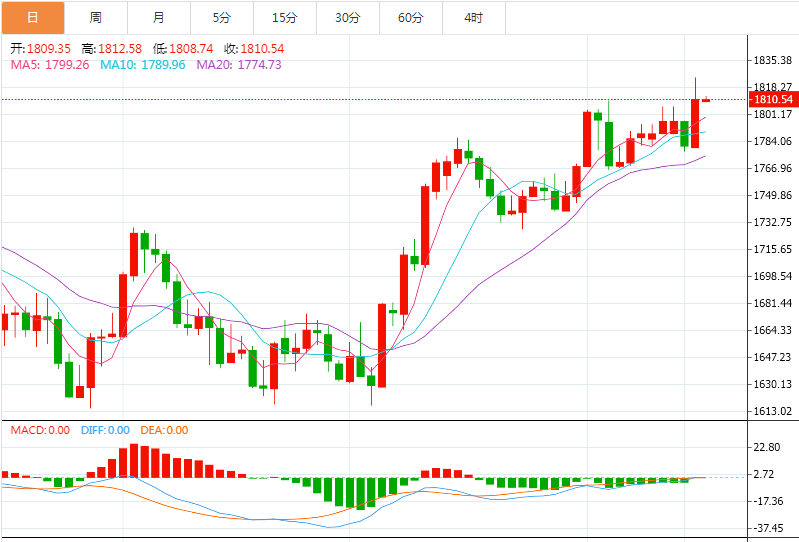Click the 1766.96 price axis label
This screenshot has height=542, width=799.
773,168
